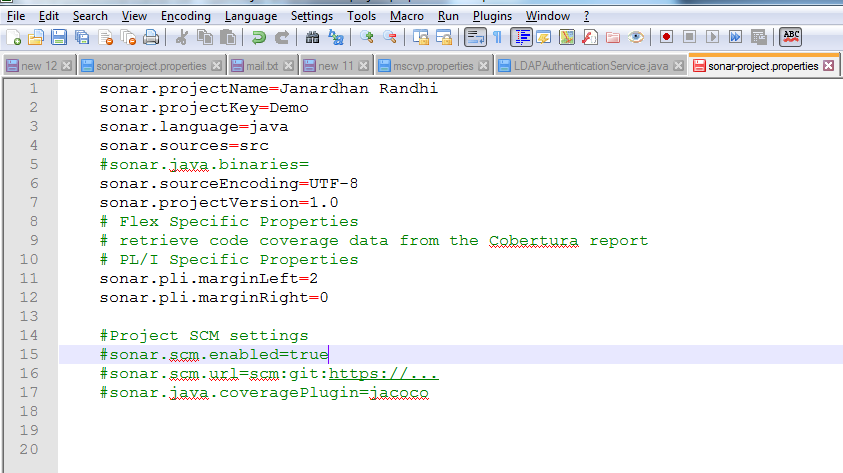Open the Search menu

click(x=90, y=16)
